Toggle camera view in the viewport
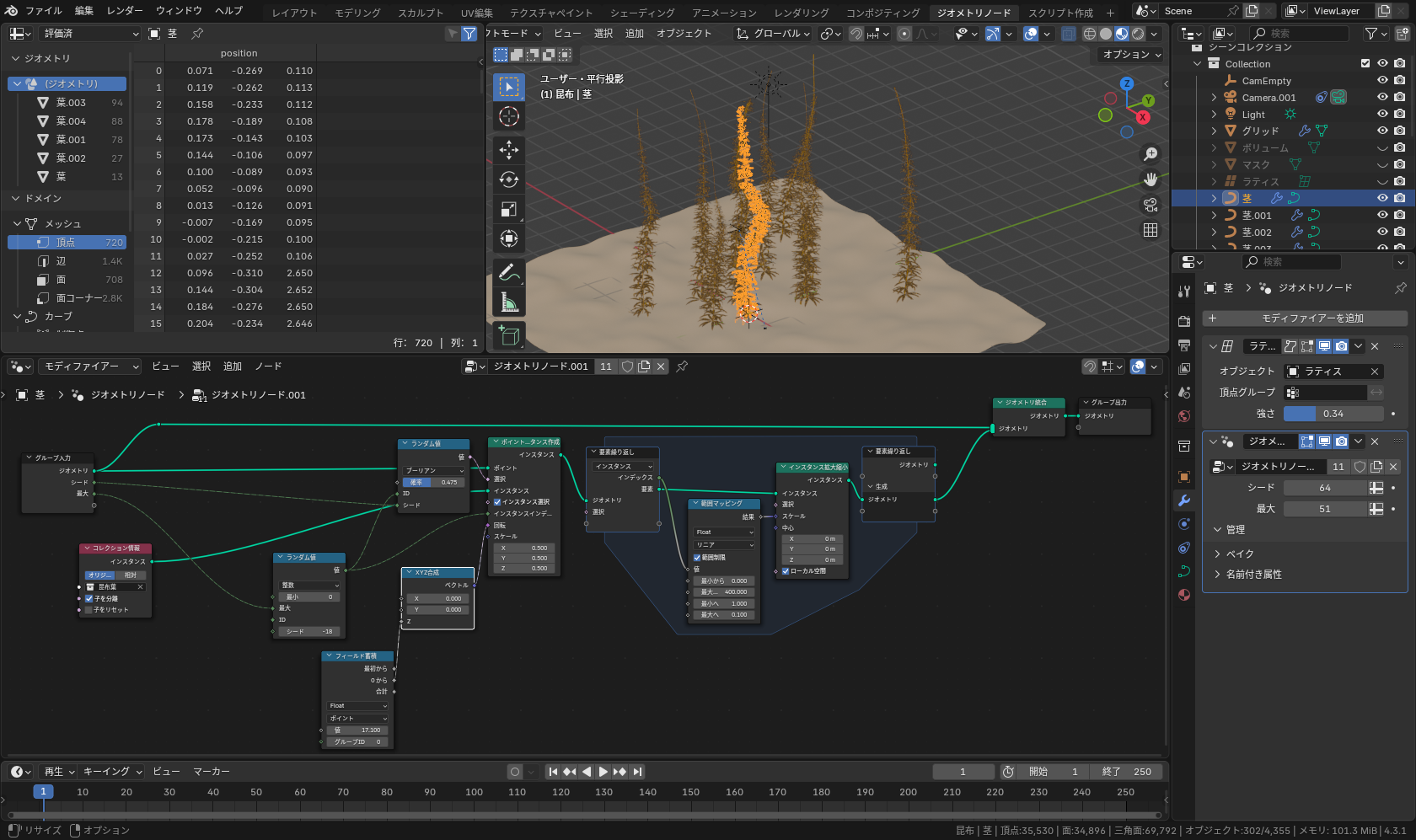1416x840 pixels. pyautogui.click(x=1150, y=205)
